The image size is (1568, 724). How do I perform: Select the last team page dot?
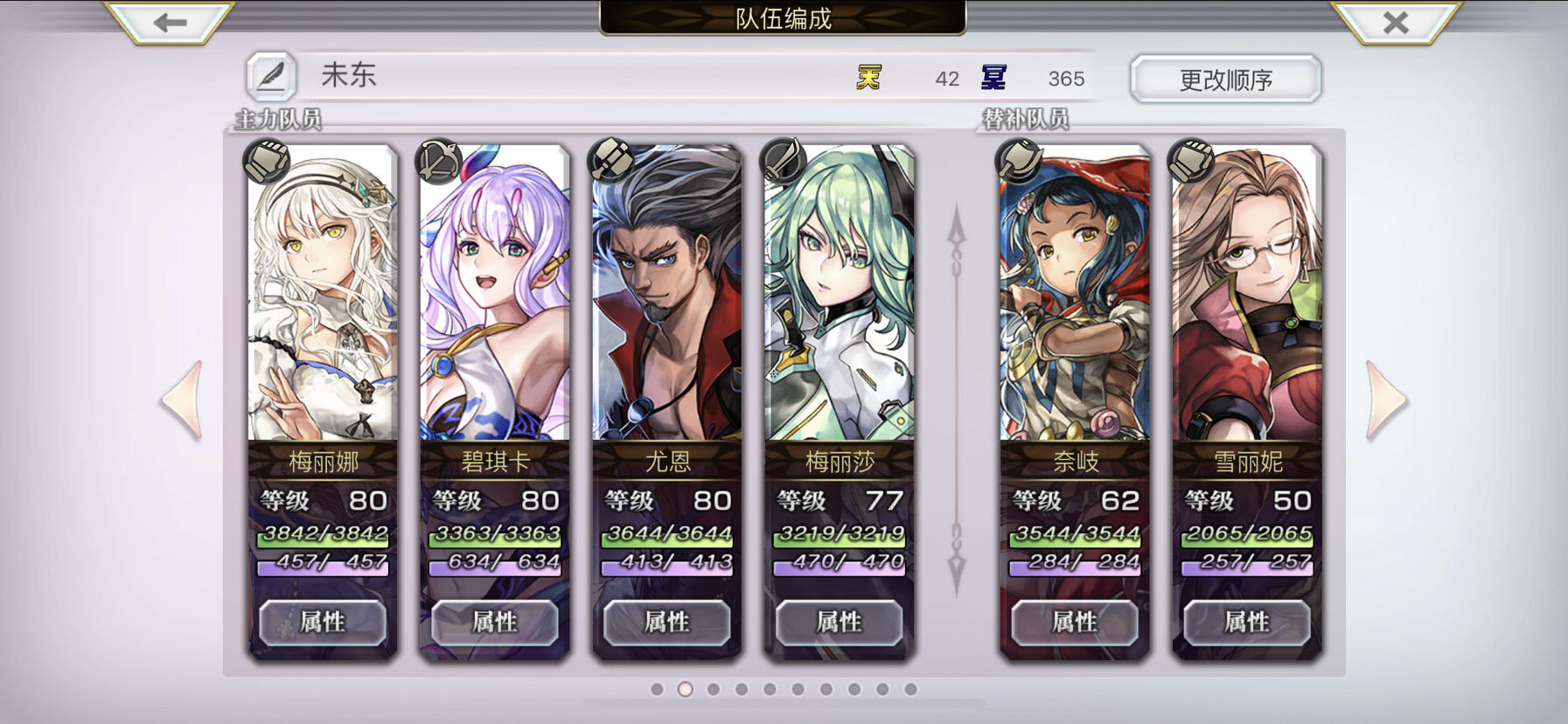[910, 689]
